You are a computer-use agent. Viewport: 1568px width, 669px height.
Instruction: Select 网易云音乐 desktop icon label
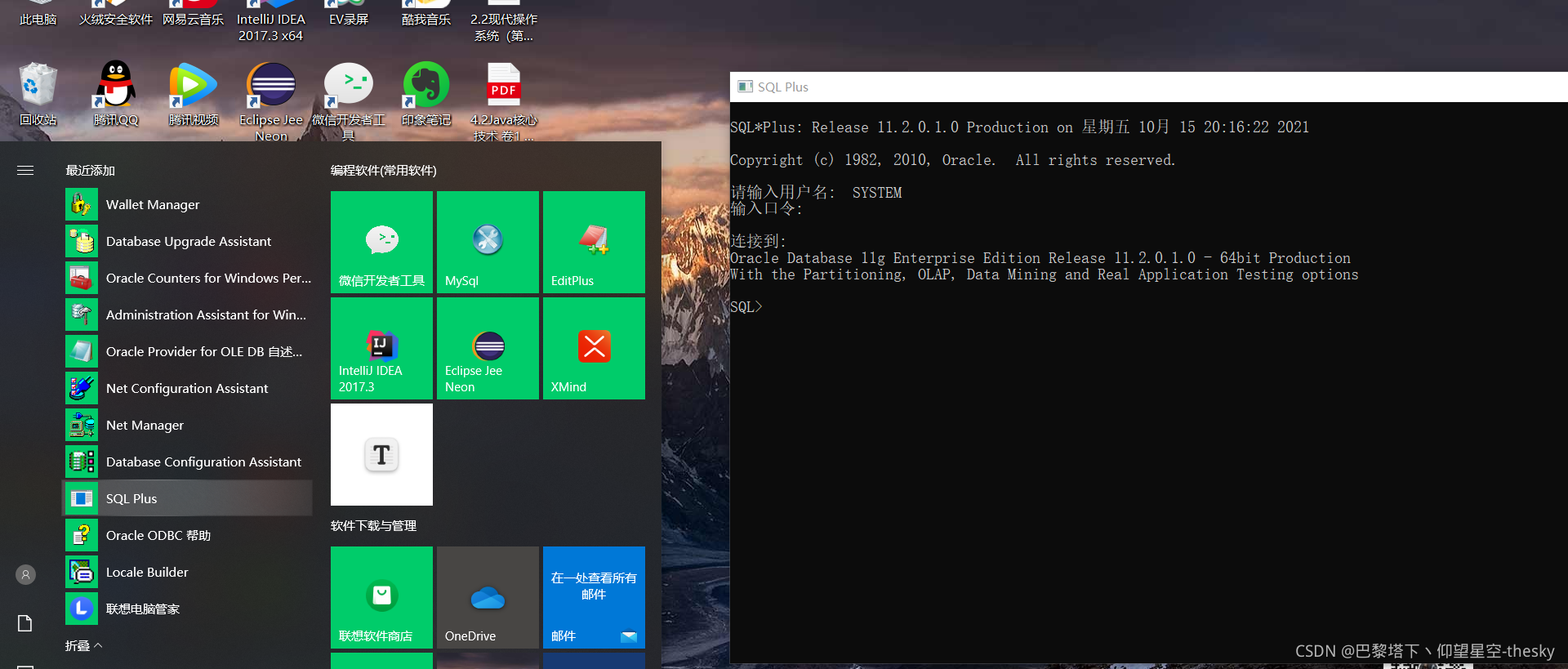[x=194, y=19]
